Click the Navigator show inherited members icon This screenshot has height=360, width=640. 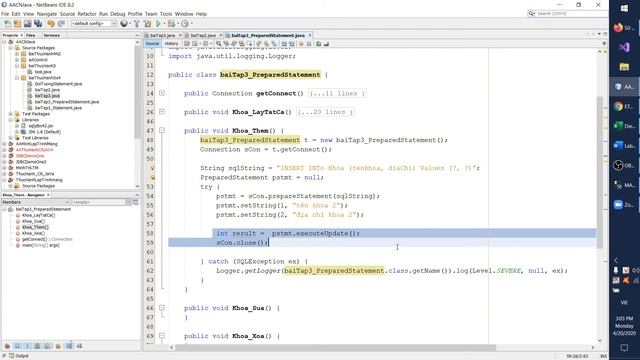point(7,346)
